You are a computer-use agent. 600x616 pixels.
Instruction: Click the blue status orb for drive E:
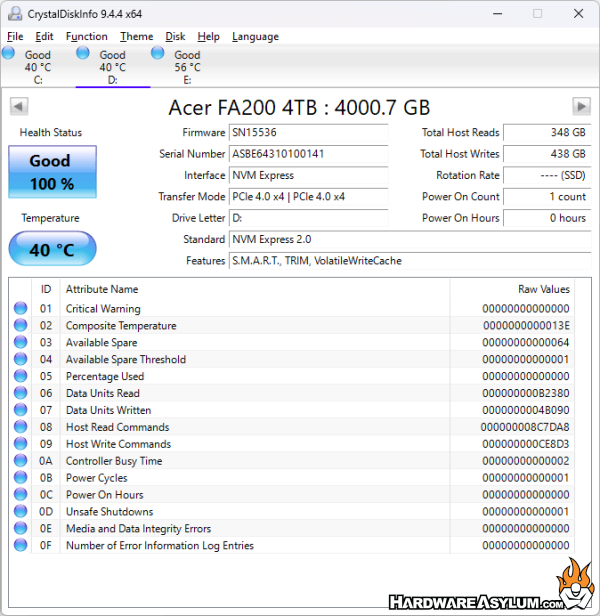click(158, 53)
